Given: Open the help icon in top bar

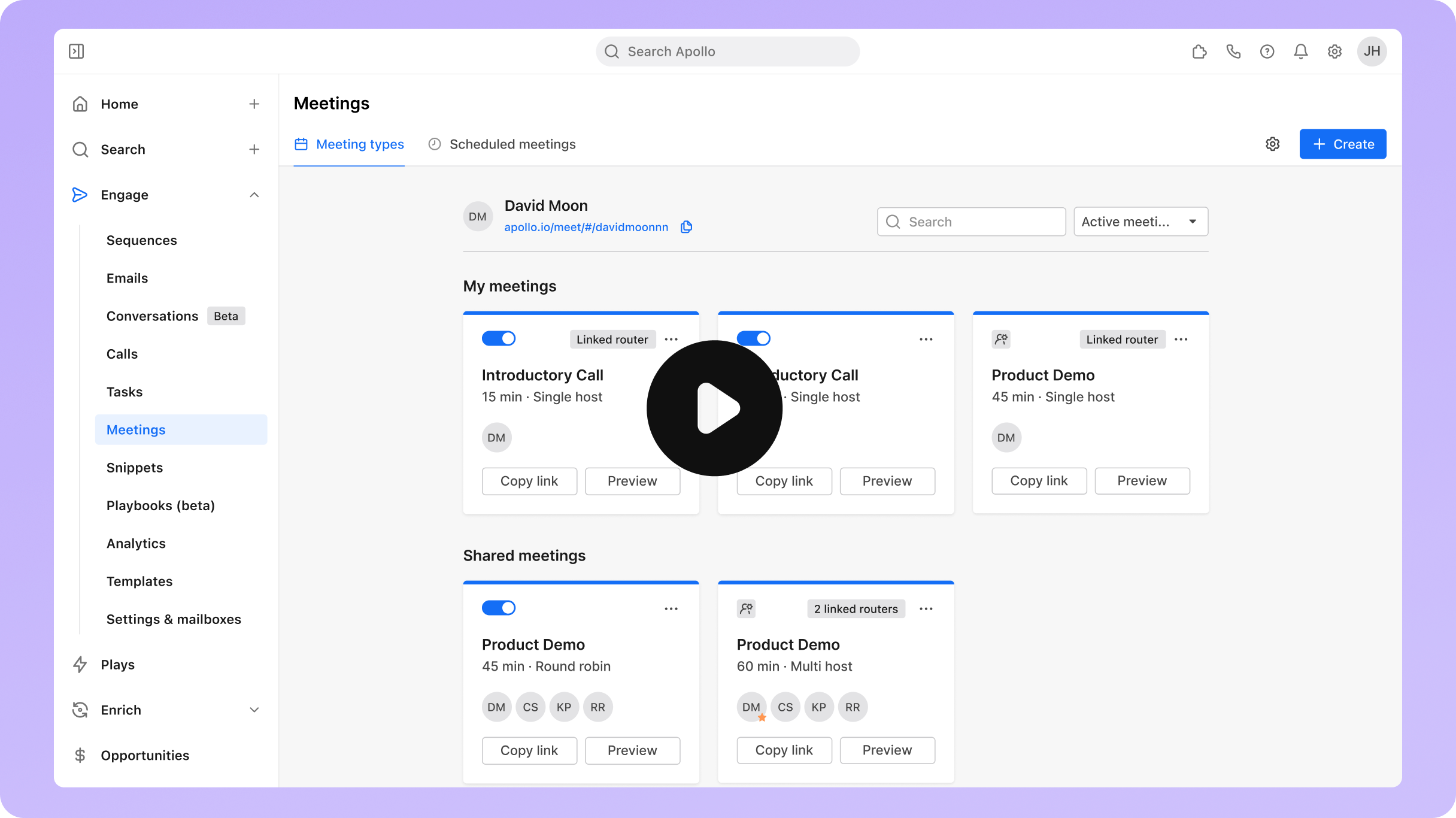Looking at the screenshot, I should 1267,51.
